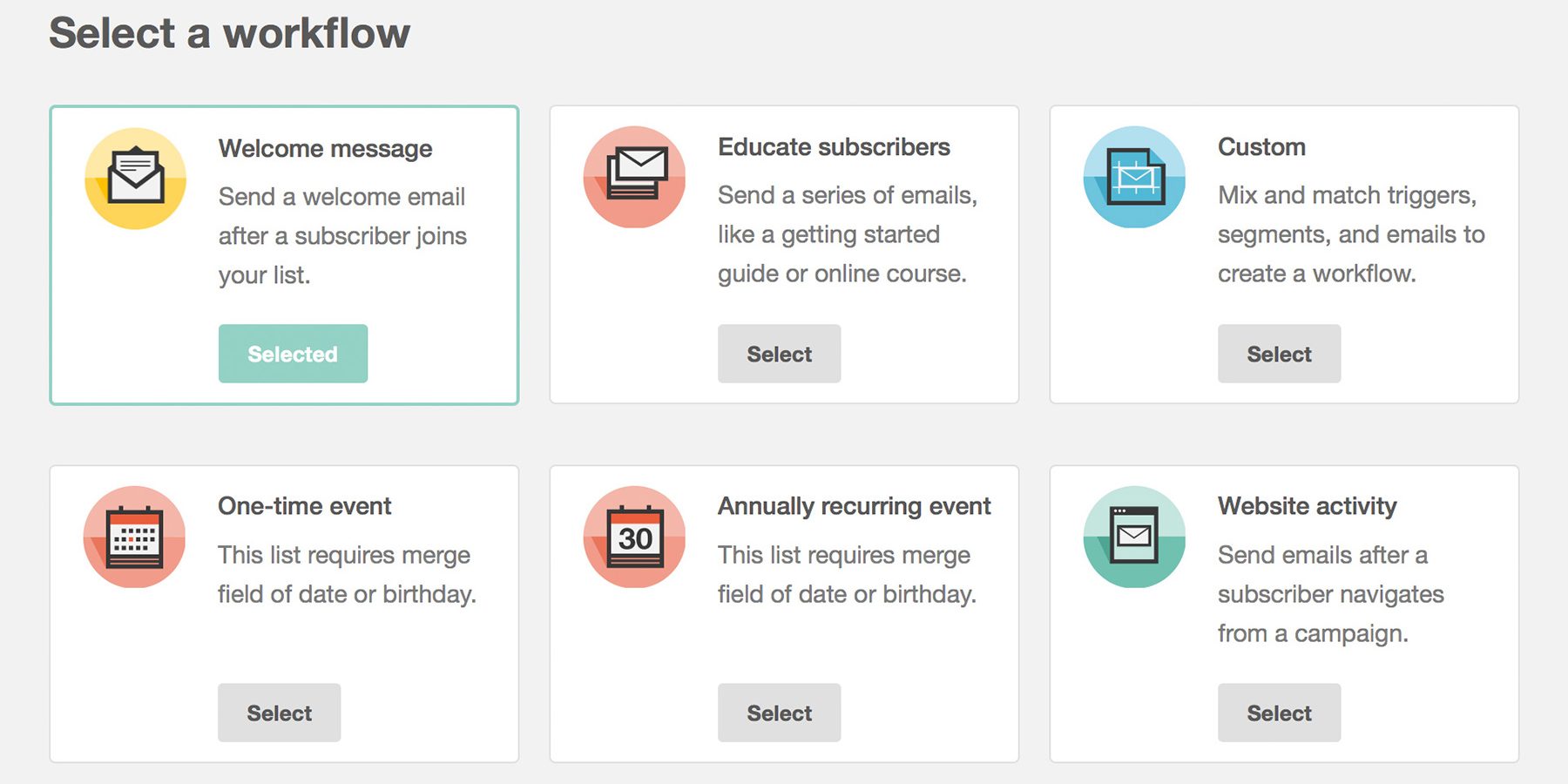
Task: Click the Custom blueprint document icon
Action: [x=1134, y=177]
